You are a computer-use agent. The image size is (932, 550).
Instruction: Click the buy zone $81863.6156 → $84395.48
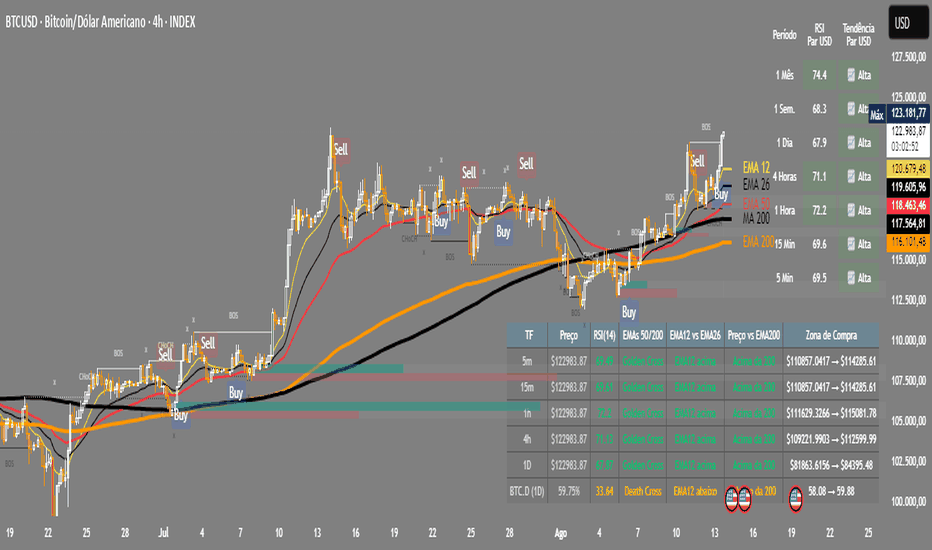pyautogui.click(x=831, y=465)
